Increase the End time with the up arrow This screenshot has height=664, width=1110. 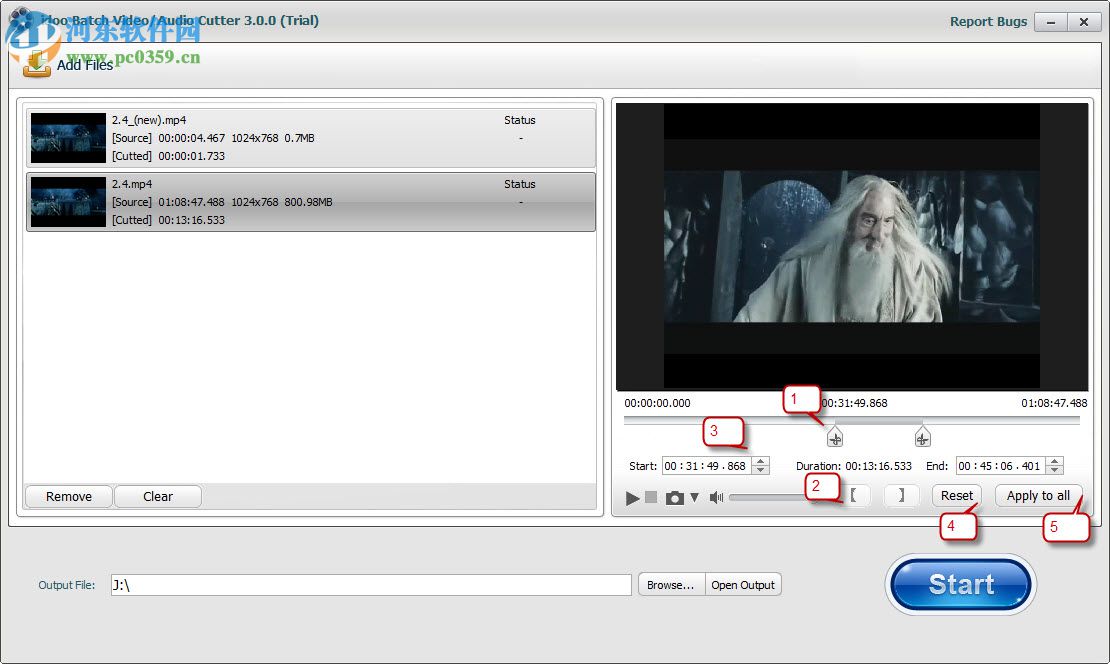click(x=1055, y=462)
